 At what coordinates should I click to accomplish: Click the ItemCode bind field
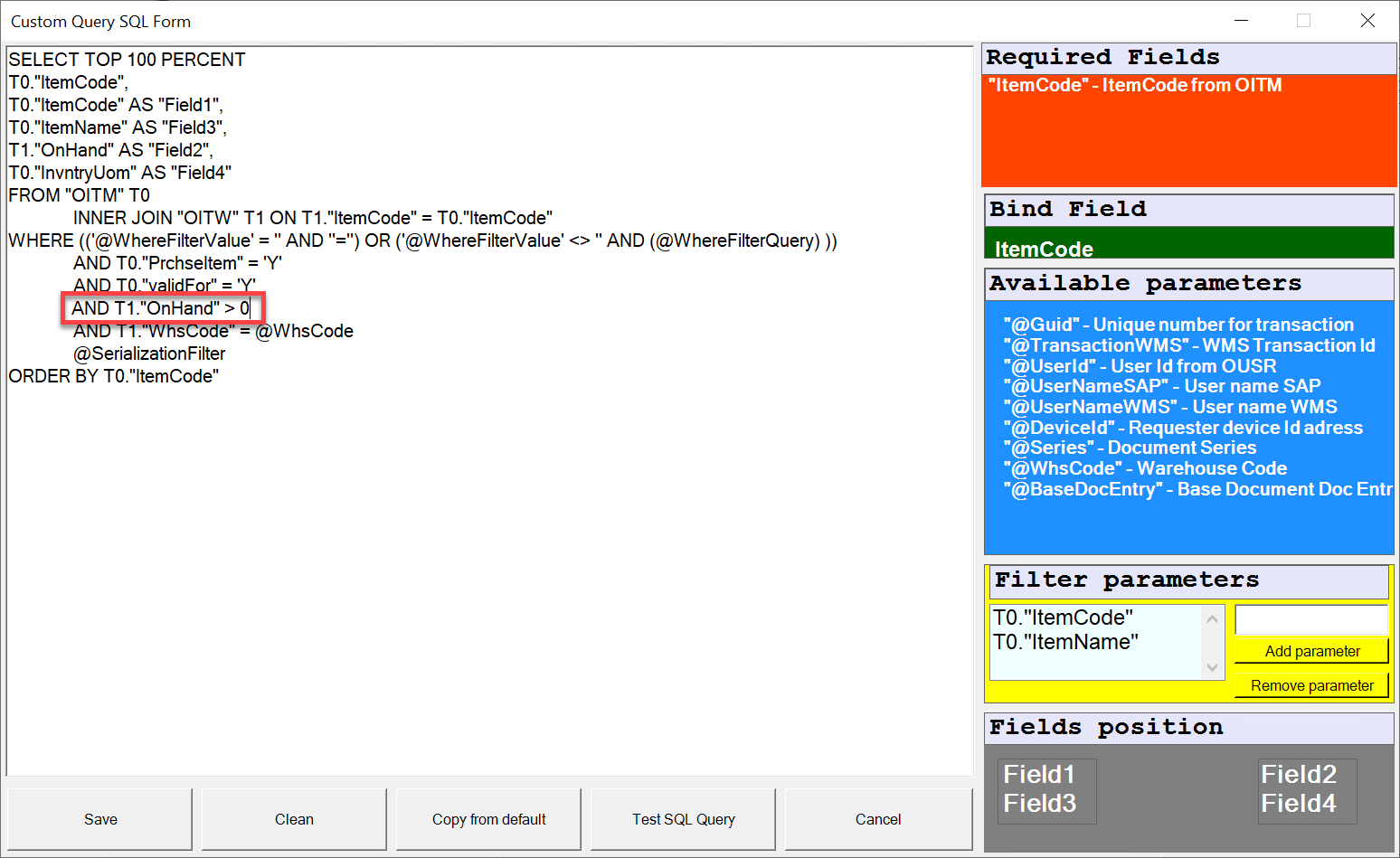pos(1044,249)
